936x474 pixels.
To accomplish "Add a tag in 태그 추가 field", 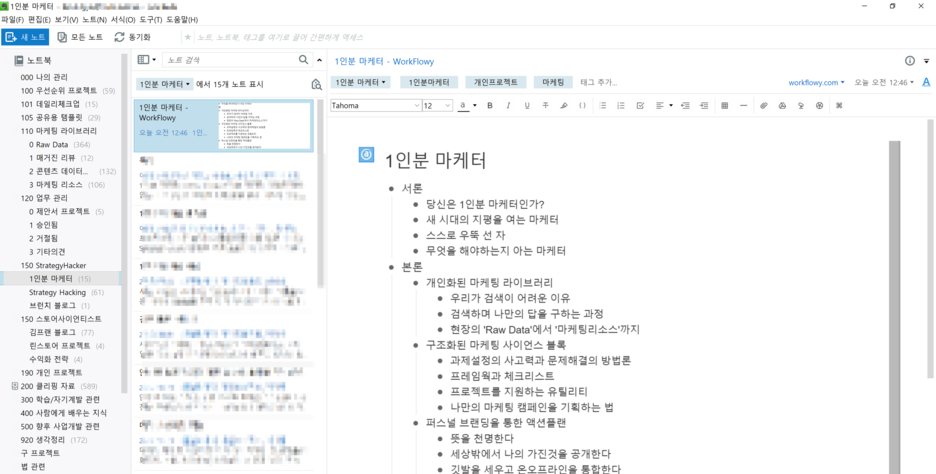I will pyautogui.click(x=599, y=82).
